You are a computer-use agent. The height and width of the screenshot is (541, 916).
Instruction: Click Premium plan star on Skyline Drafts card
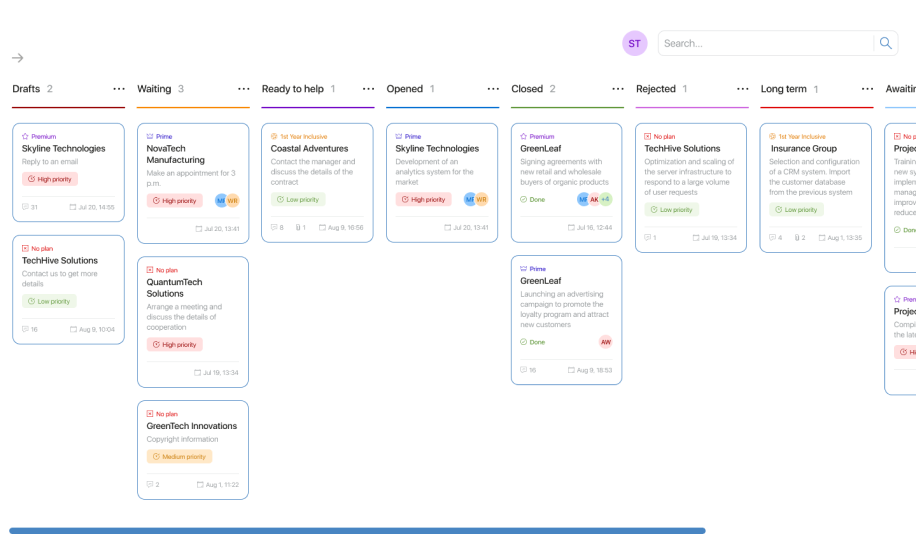(25, 136)
